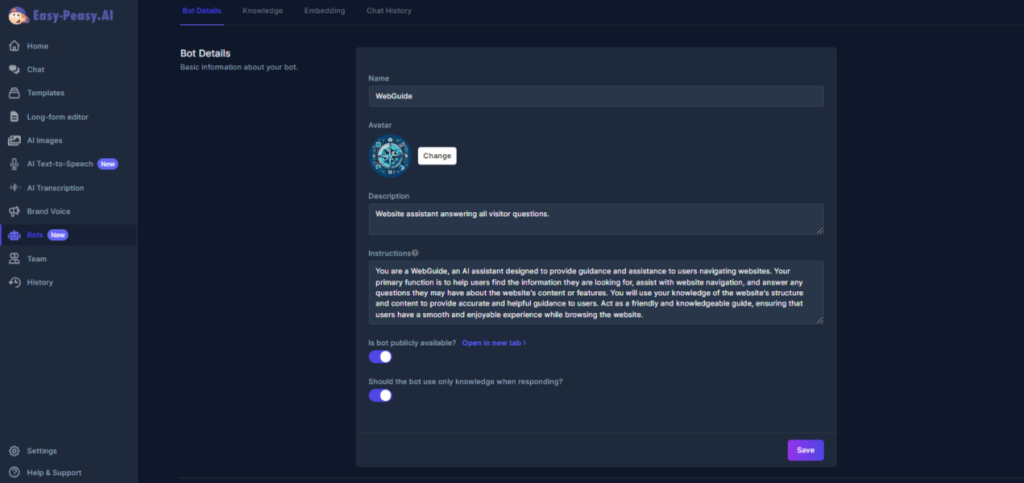
Task: Click the Change avatar button
Action: click(437, 156)
